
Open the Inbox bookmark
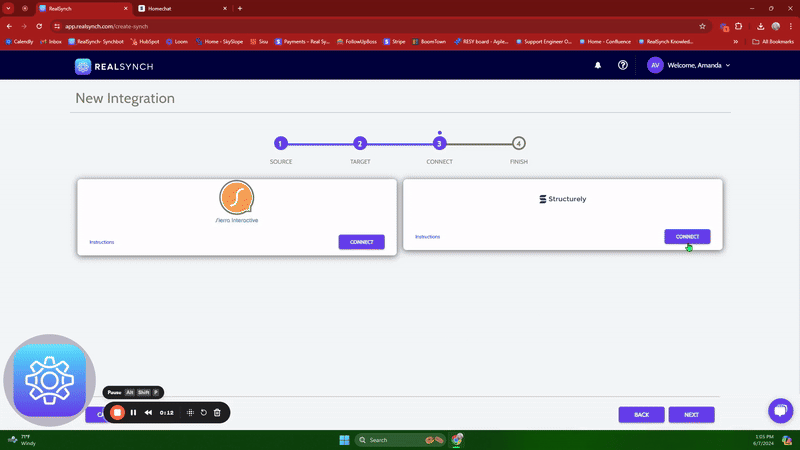pos(51,42)
